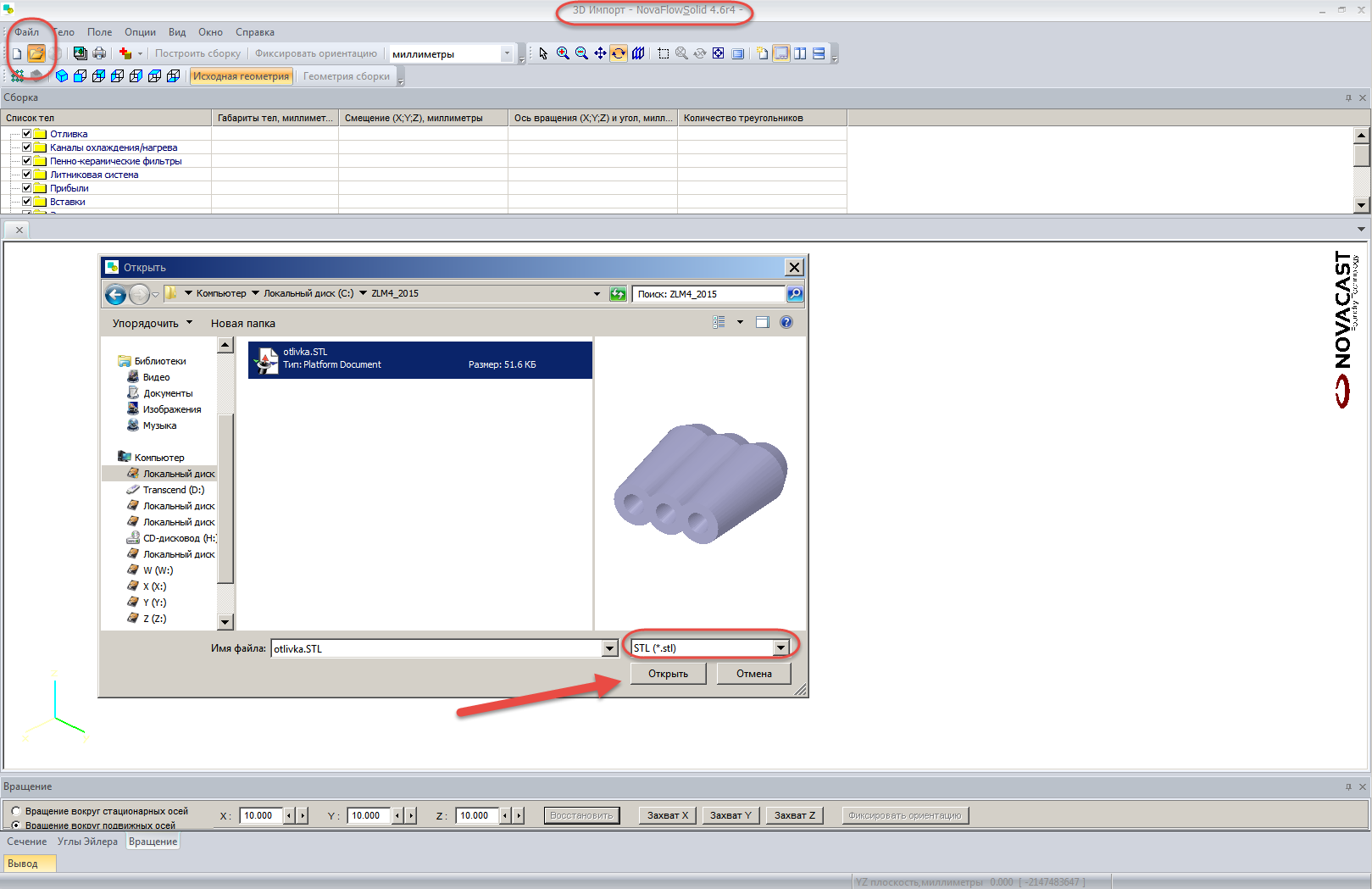
Task: Click the folder tree scrollbar in dialog
Action: coord(225,483)
